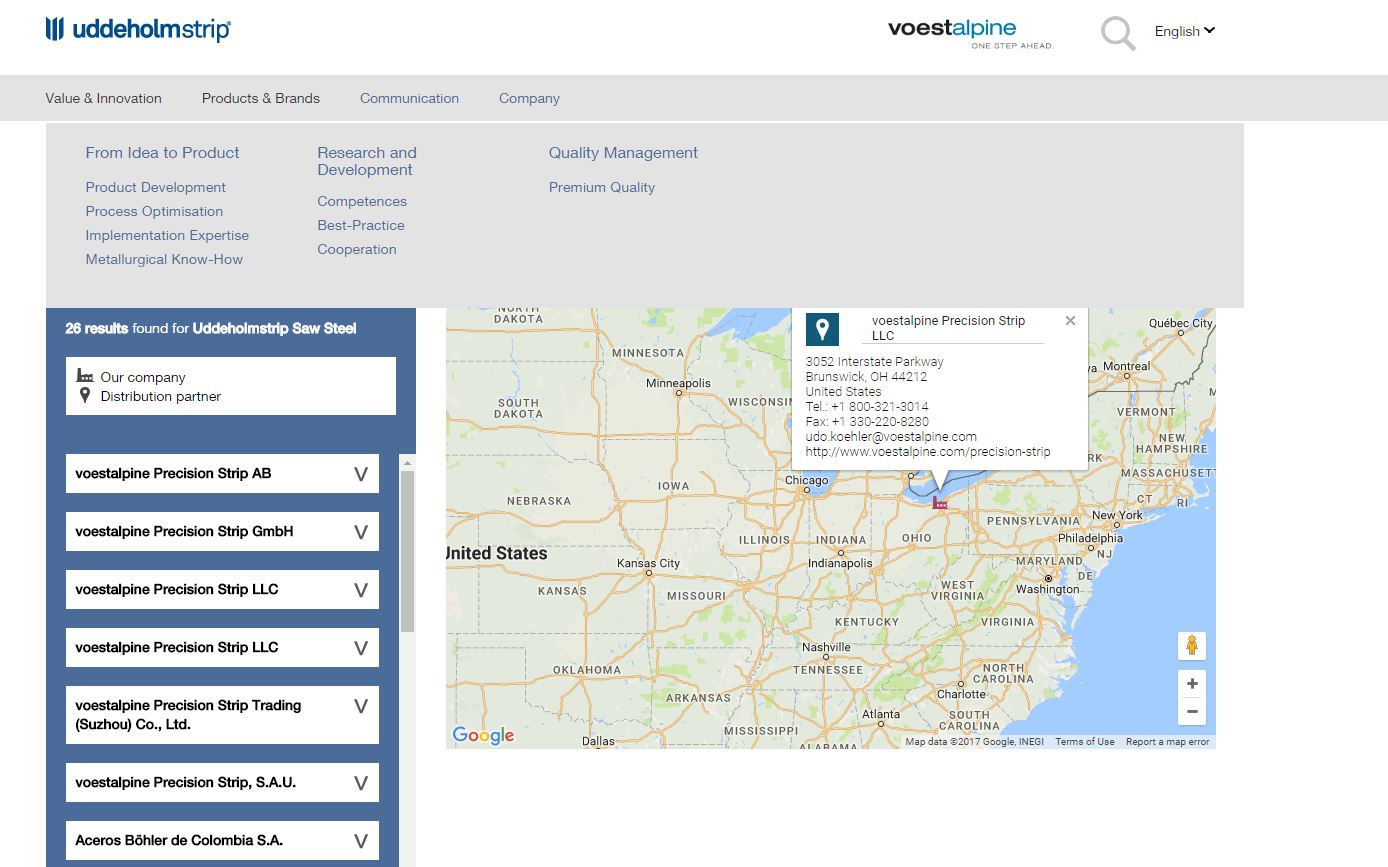
Task: Expand voestalpine Precision Strip GmbH entry
Action: click(222, 532)
